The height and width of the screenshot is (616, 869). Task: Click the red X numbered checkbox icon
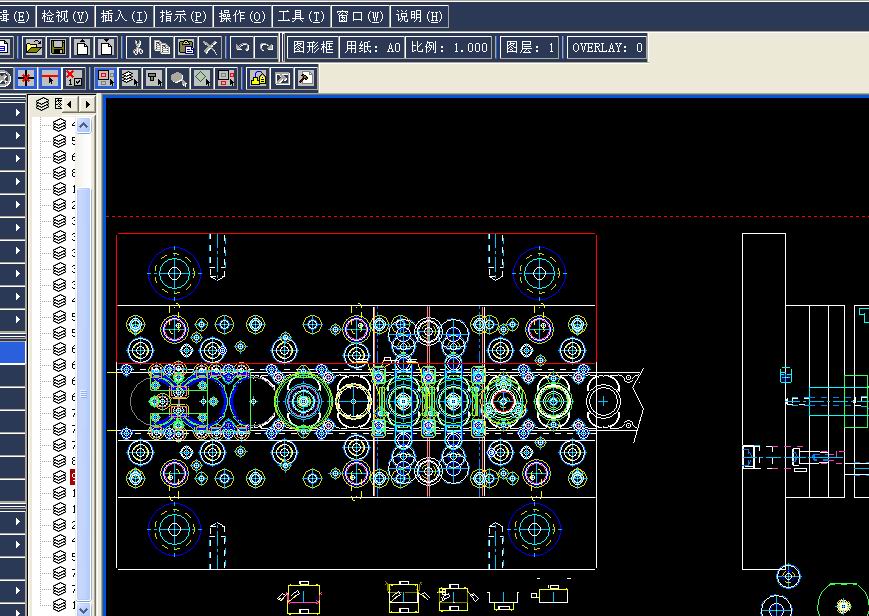74,79
